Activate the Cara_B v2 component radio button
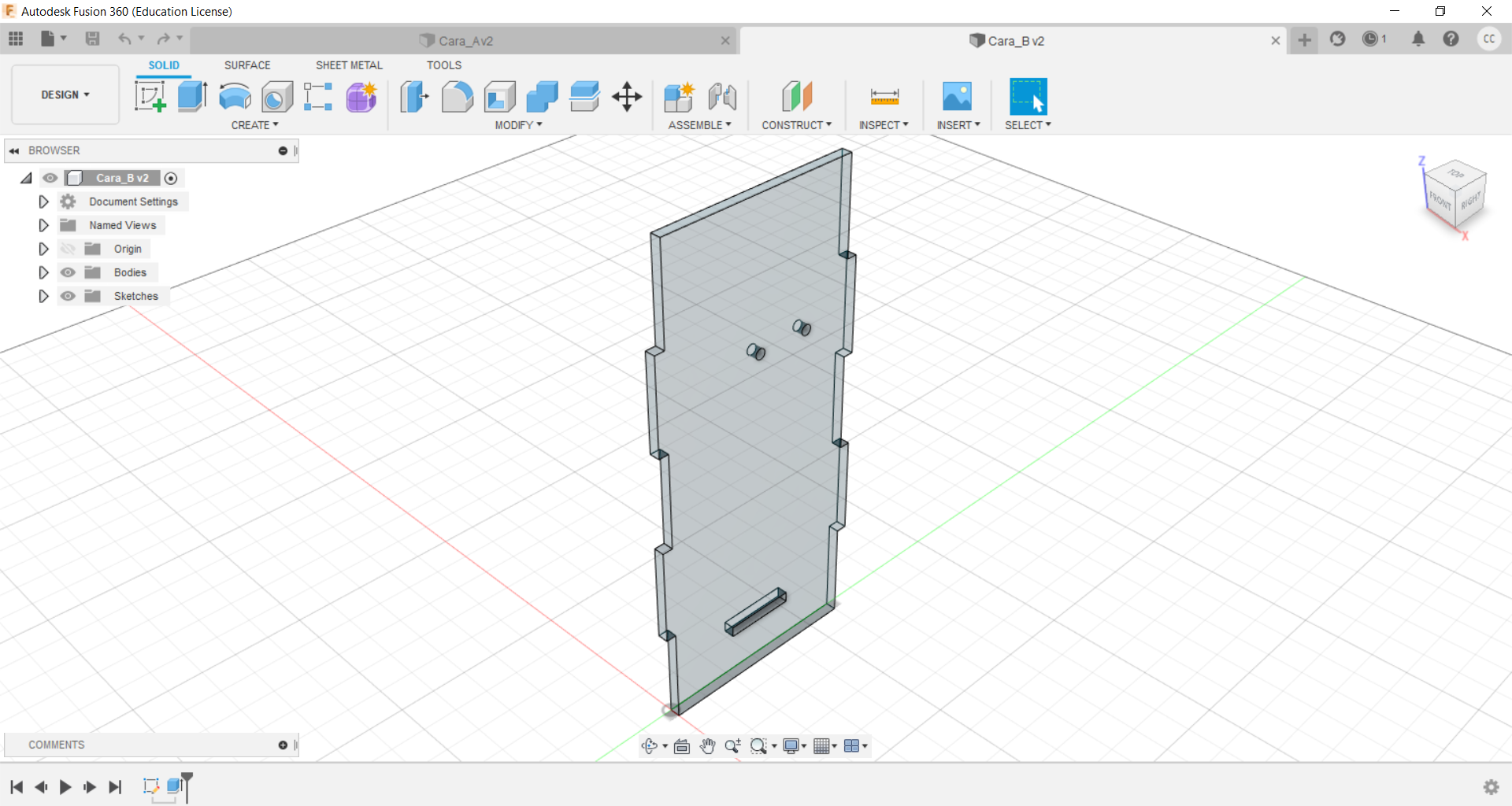This screenshot has width=1512, height=806. 171,178
